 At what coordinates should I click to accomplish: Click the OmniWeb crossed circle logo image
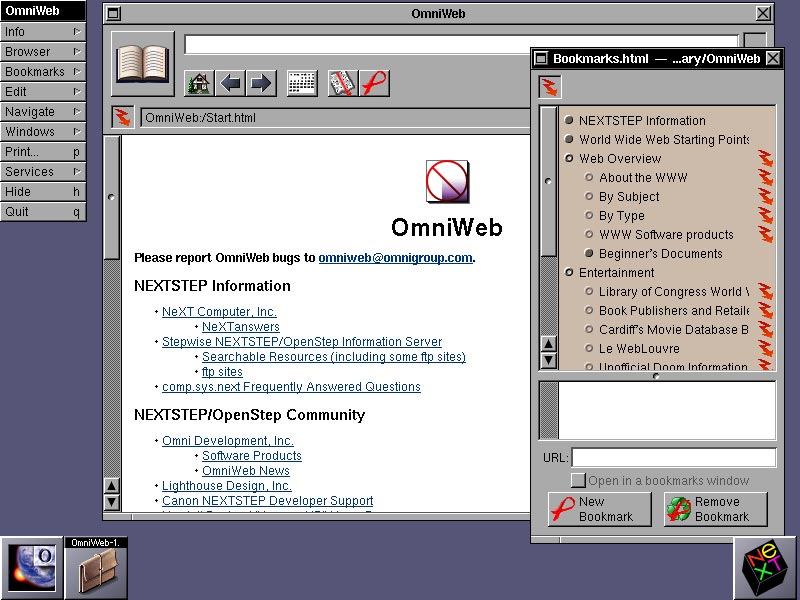(x=447, y=182)
